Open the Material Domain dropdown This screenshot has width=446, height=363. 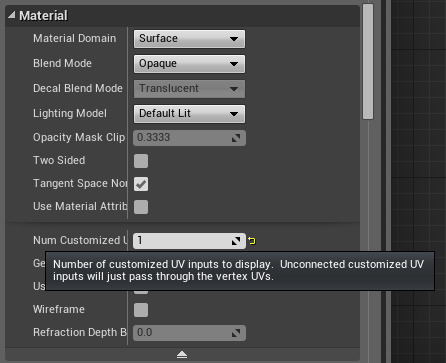point(189,39)
